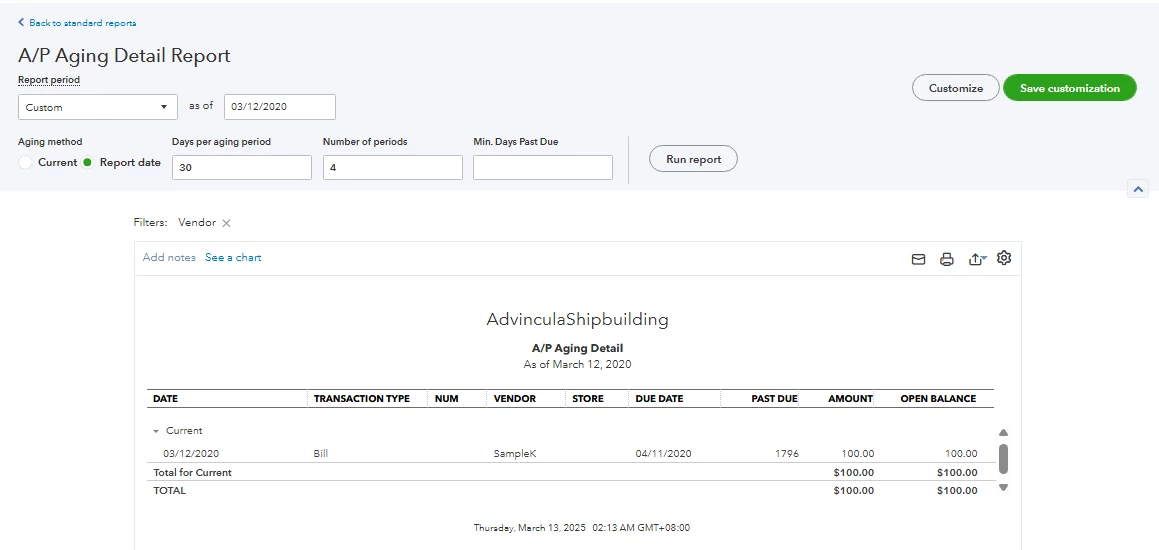The width and height of the screenshot is (1159, 550).
Task: Click the STORE column header
Action: [x=588, y=398]
